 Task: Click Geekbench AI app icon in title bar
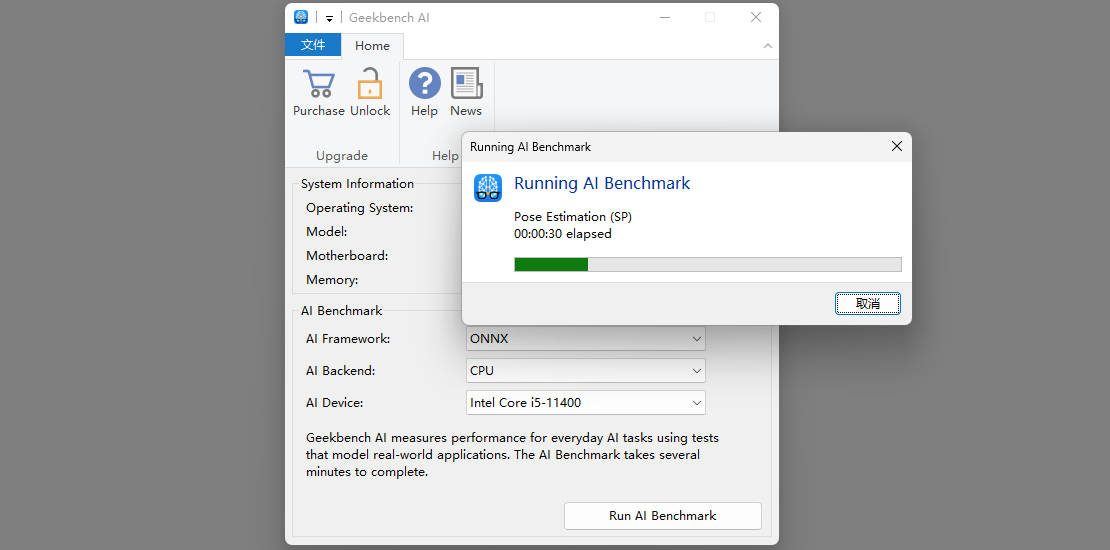pyautogui.click(x=301, y=18)
